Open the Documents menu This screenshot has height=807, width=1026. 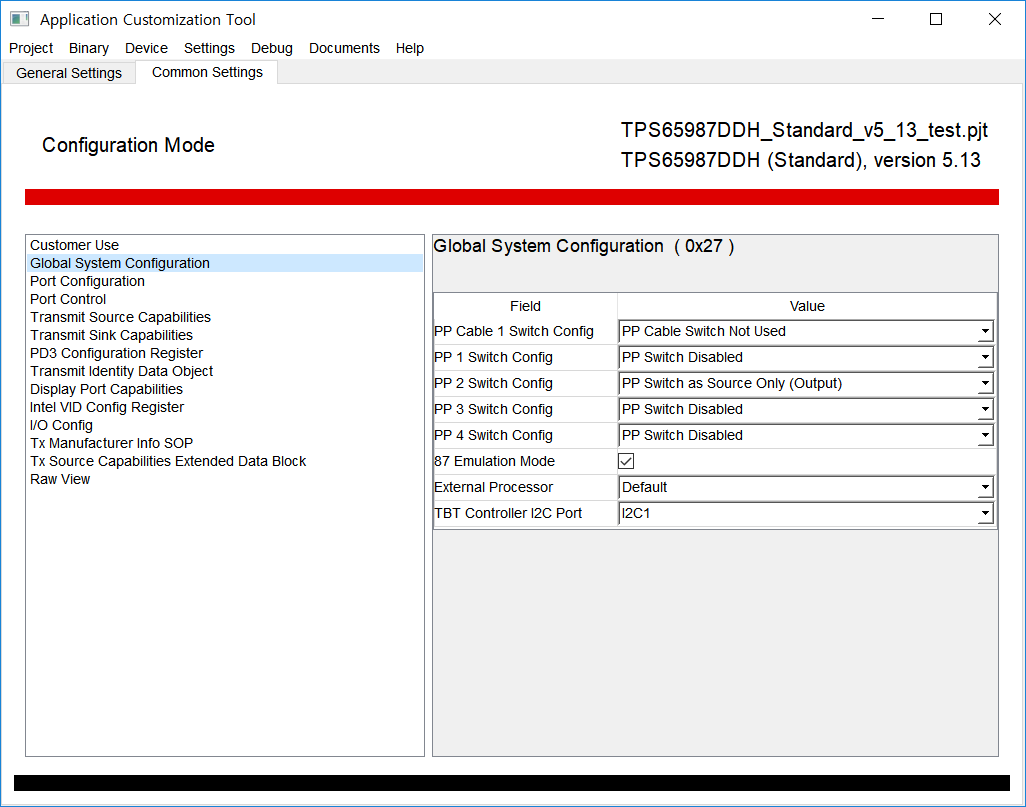coord(344,48)
